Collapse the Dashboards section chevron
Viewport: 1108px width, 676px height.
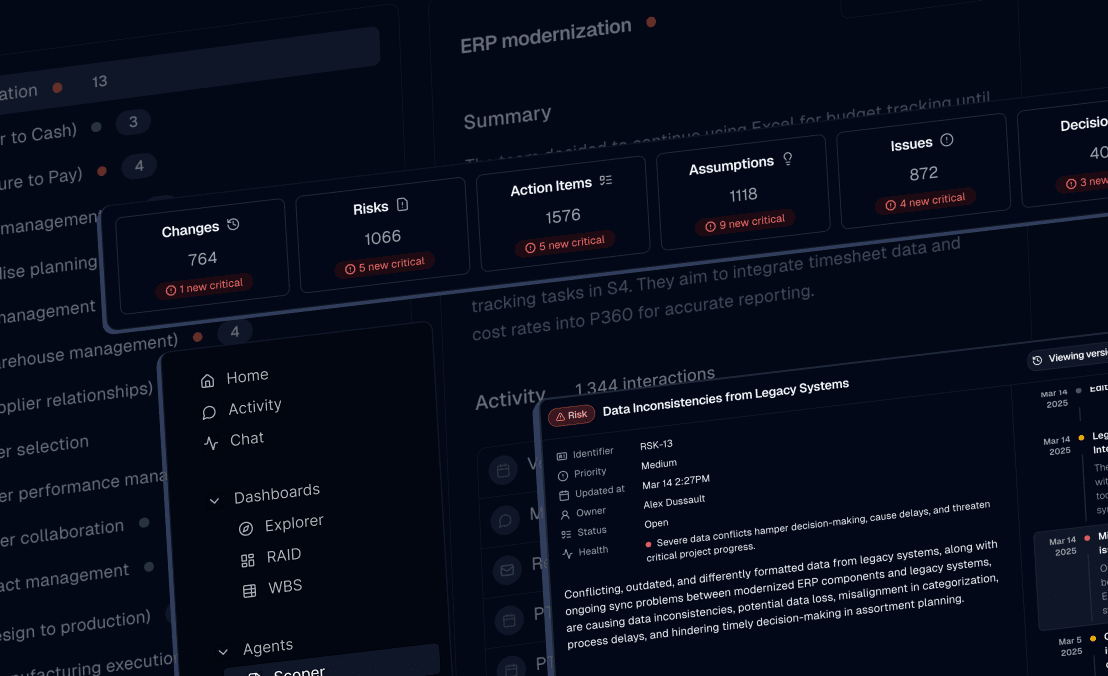(x=214, y=499)
